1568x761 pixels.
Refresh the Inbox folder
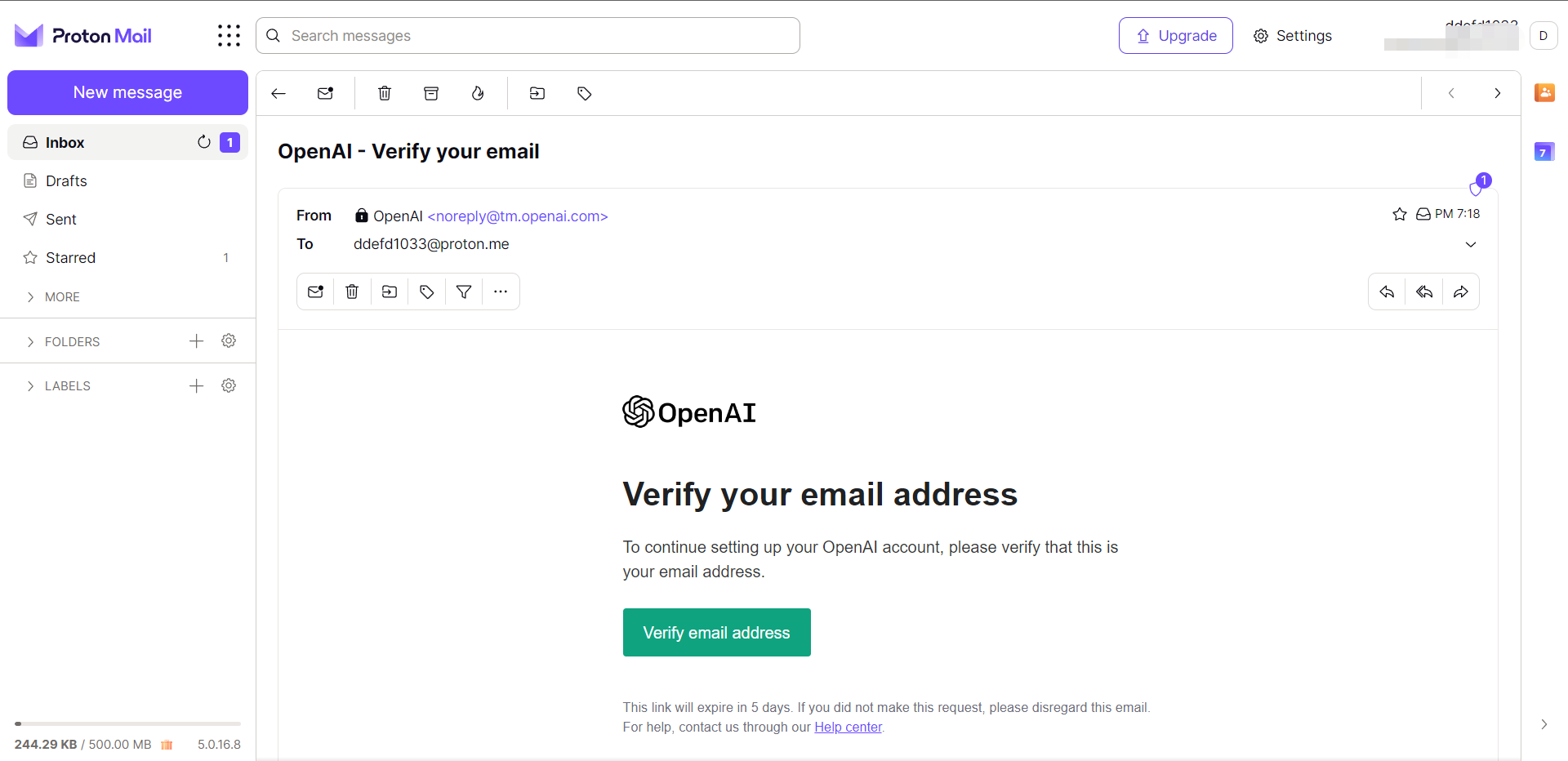[204, 142]
